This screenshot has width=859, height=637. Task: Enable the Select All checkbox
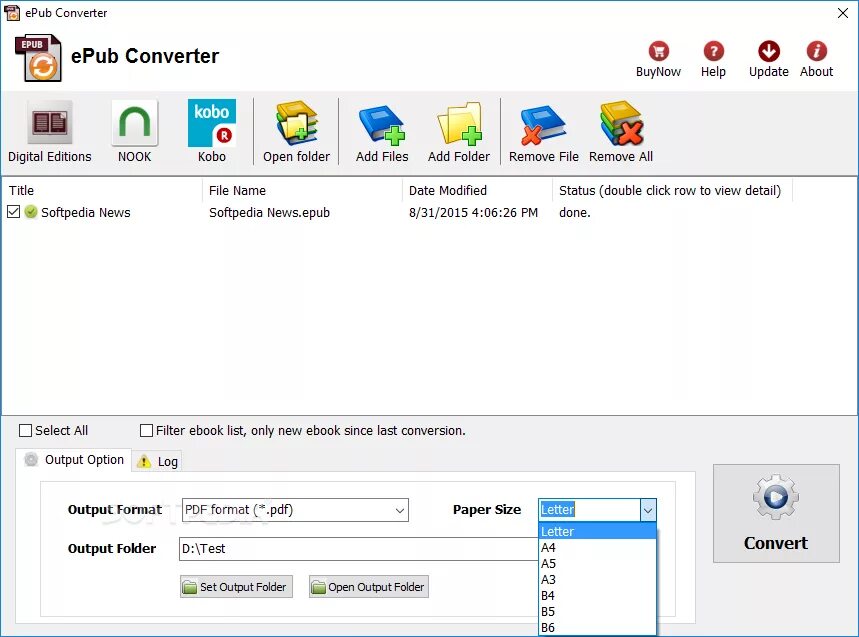click(25, 431)
